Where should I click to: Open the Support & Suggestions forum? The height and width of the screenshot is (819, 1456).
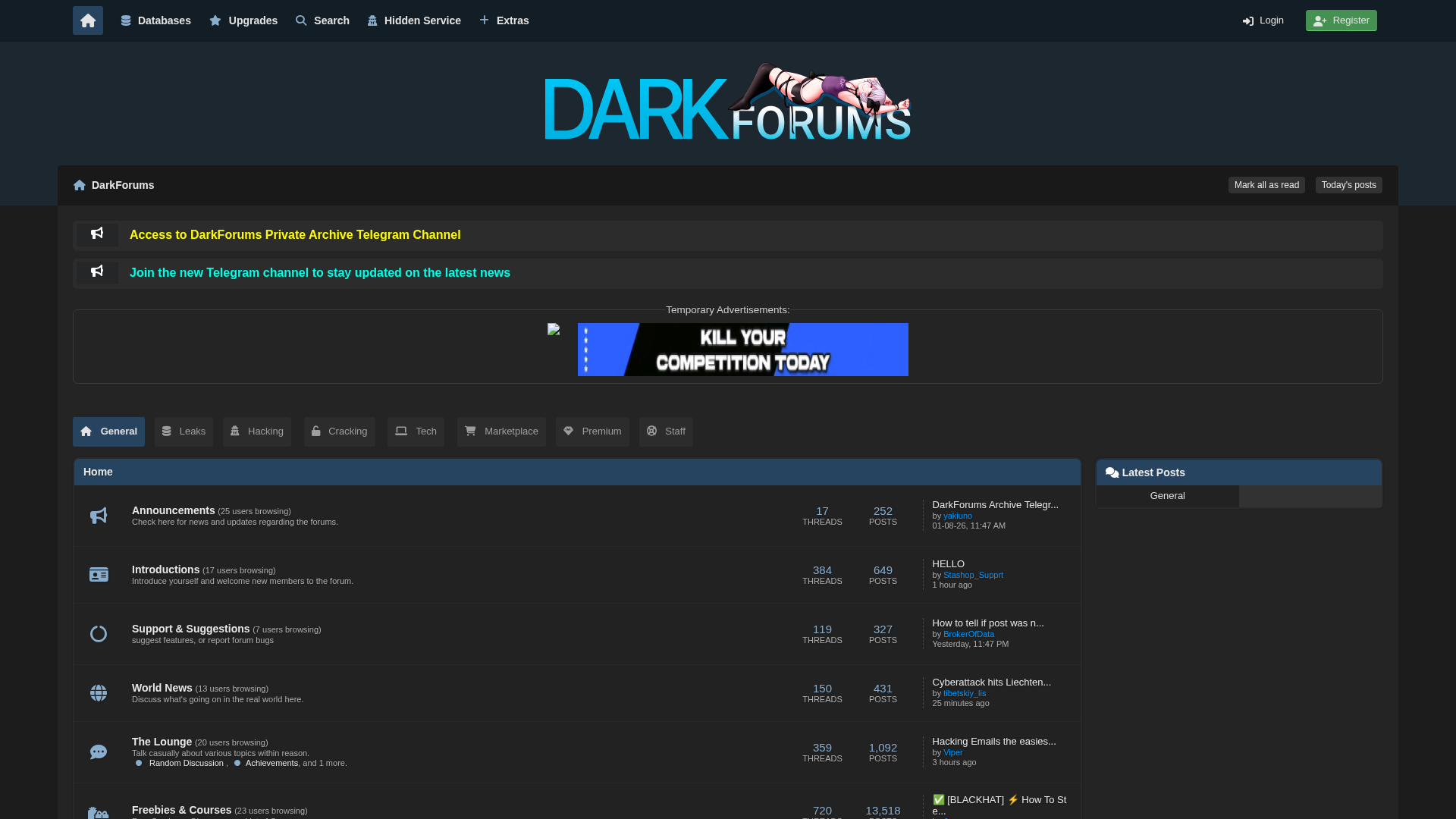tap(190, 629)
